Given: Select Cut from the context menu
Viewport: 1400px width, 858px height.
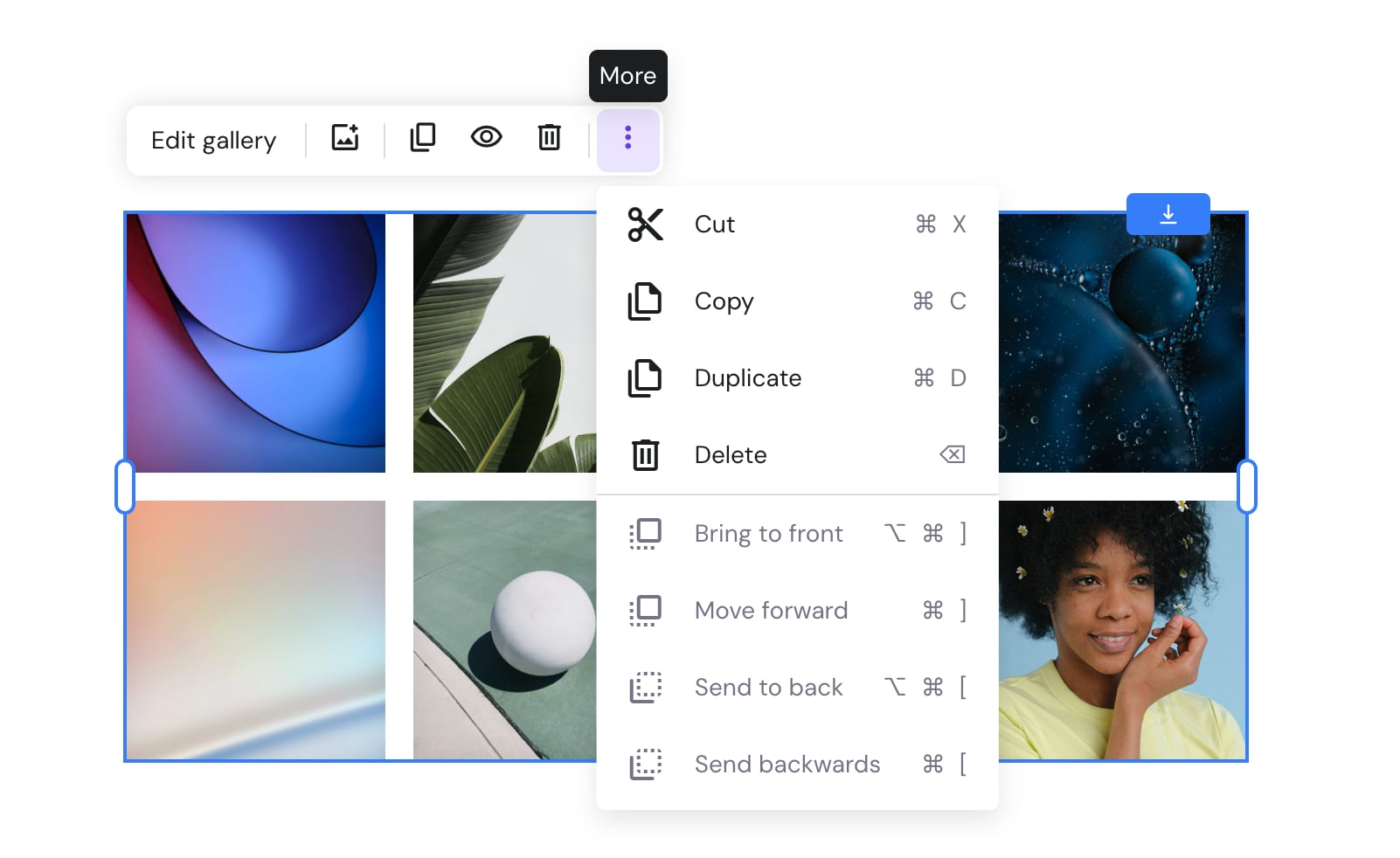Looking at the screenshot, I should [714, 225].
